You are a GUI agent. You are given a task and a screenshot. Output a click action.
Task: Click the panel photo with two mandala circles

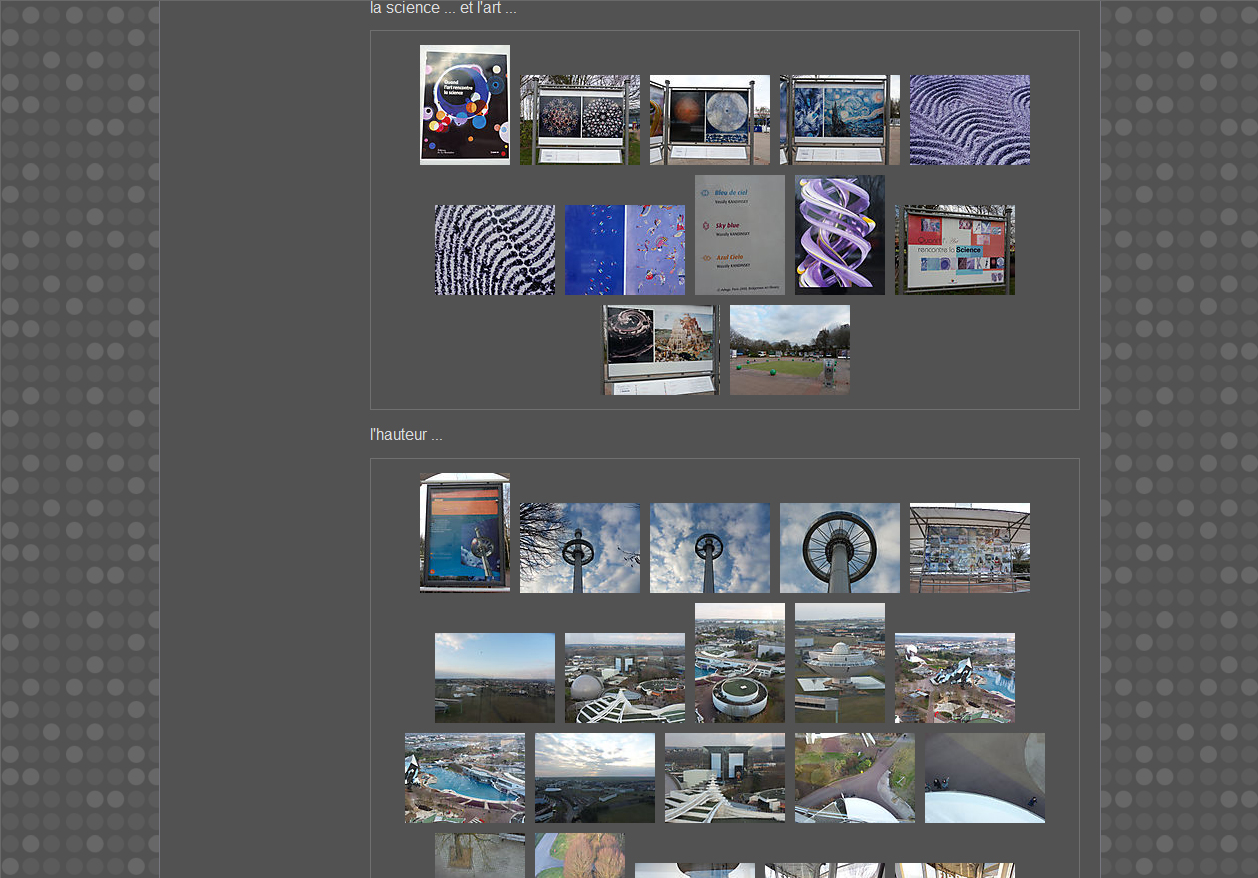(x=579, y=119)
